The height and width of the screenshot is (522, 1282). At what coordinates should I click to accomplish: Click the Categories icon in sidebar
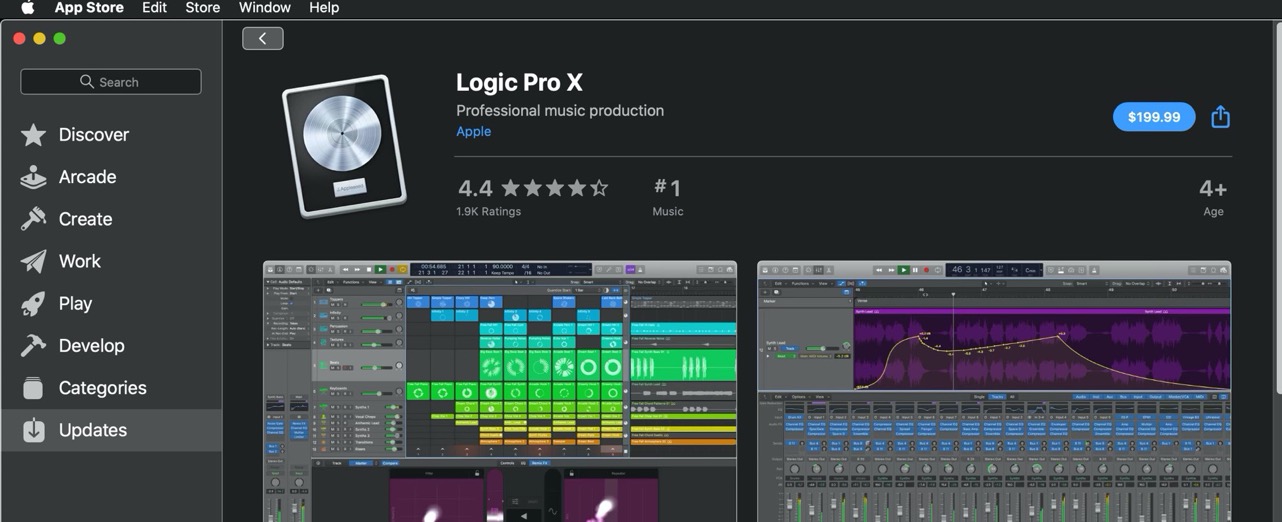[x=33, y=387]
